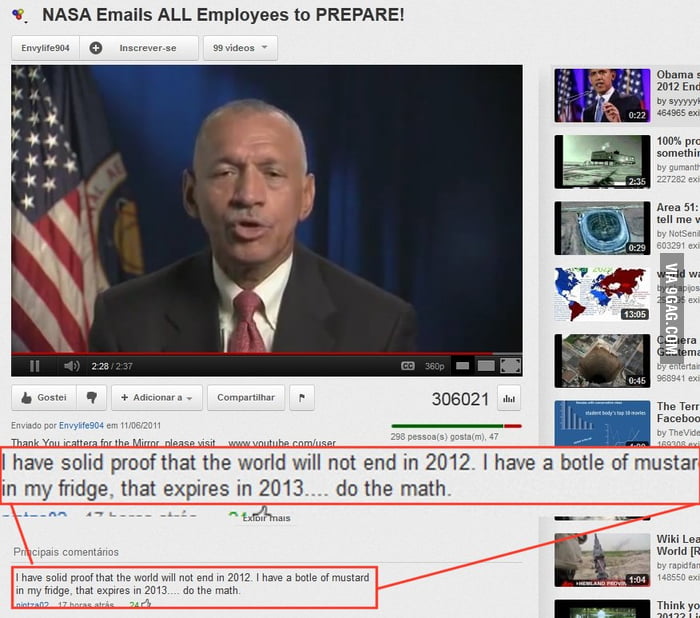Open the Envylife904 uploader link

[81, 425]
